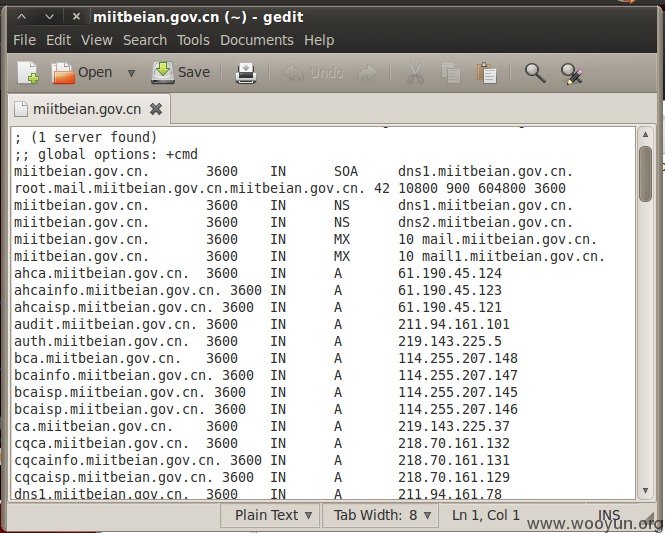Click ca.miitbeian.gov.cn. hostname

tap(93, 426)
